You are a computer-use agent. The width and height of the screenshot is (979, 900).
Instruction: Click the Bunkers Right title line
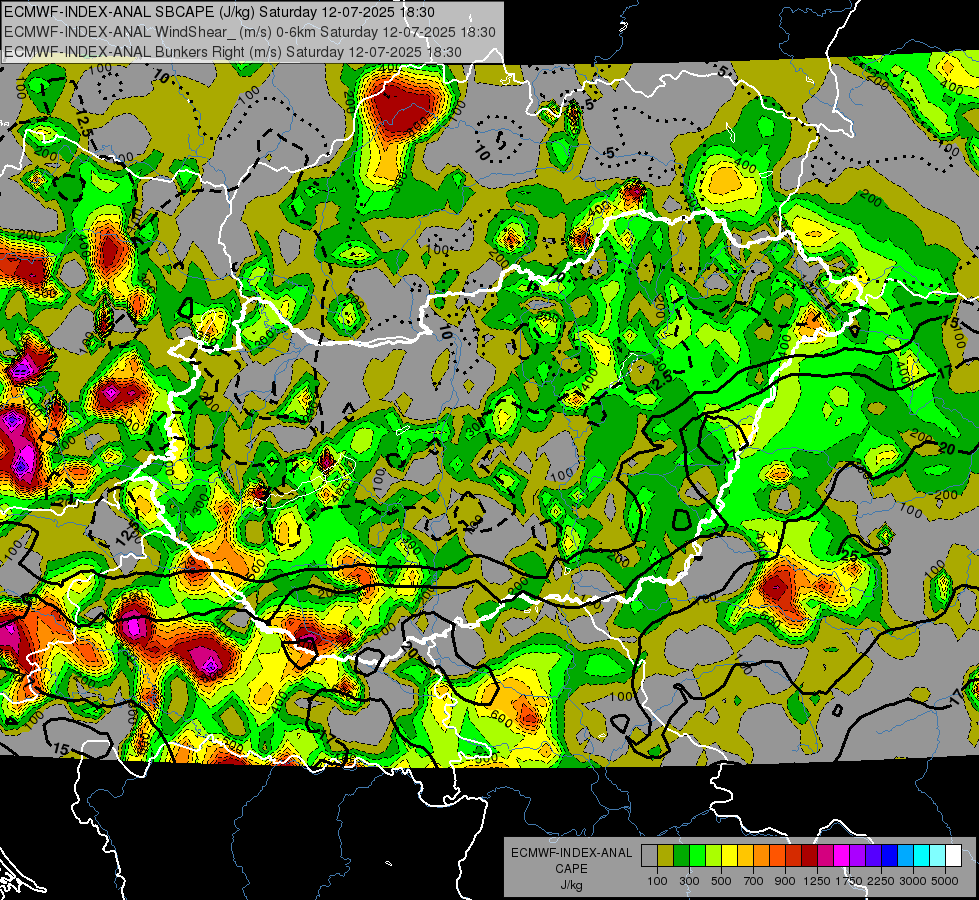click(233, 52)
